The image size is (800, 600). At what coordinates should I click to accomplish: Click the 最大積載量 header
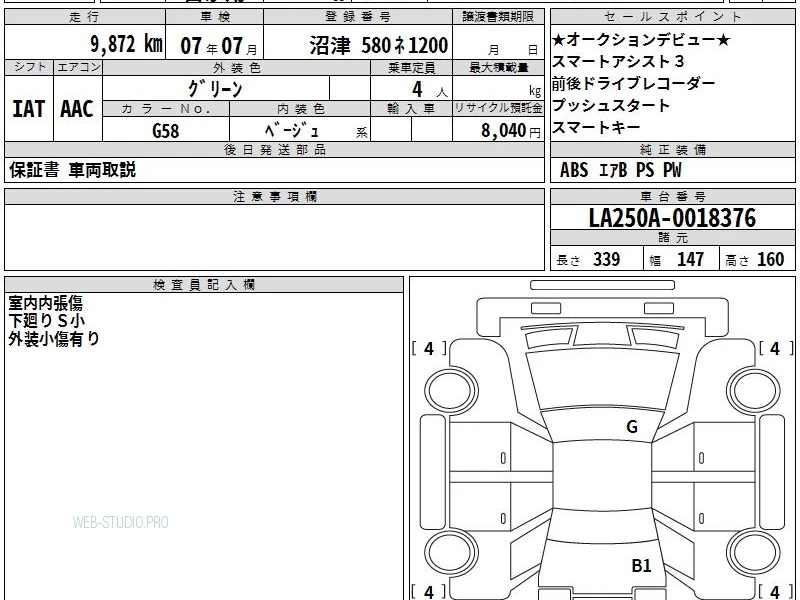[498, 67]
